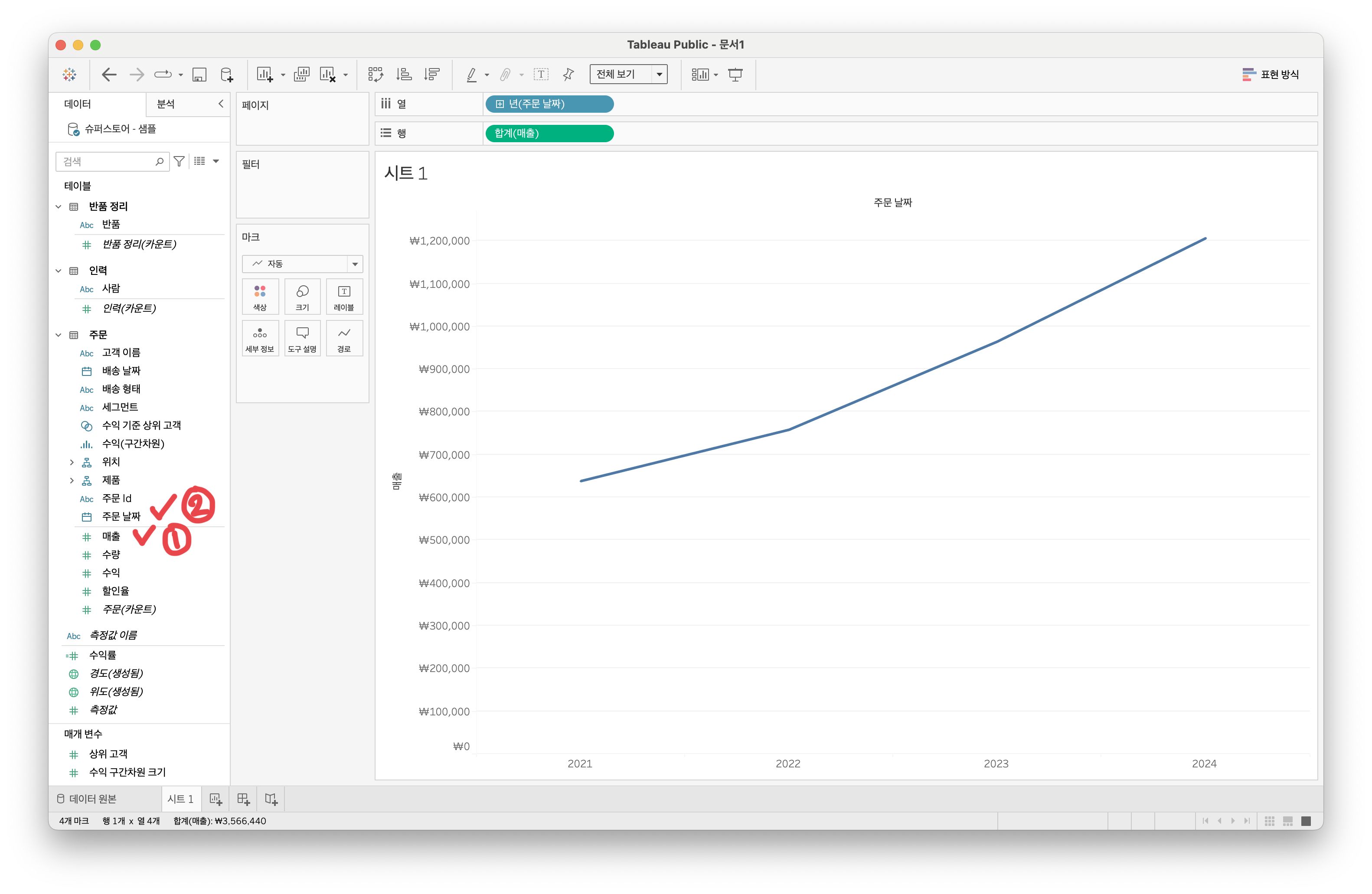
Task: Toggle the highlight pen tool
Action: pos(471,75)
